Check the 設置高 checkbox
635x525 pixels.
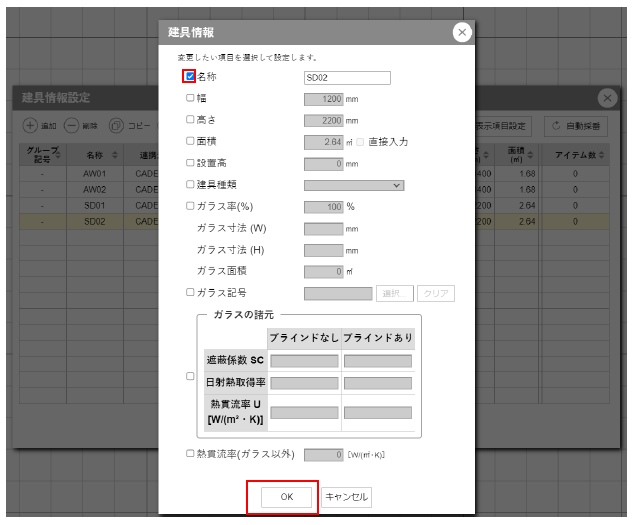click(x=190, y=163)
